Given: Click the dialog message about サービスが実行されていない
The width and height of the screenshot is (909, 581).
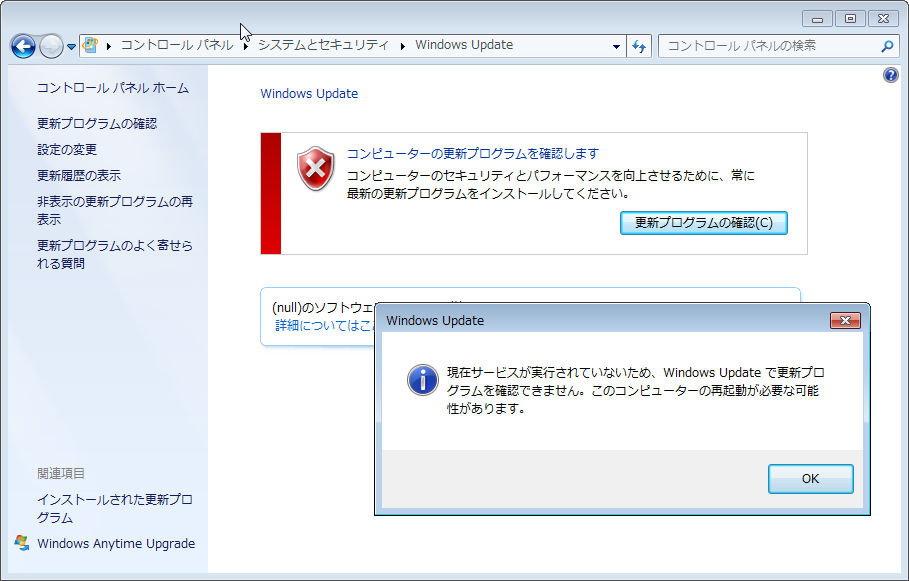Looking at the screenshot, I should tap(635, 390).
